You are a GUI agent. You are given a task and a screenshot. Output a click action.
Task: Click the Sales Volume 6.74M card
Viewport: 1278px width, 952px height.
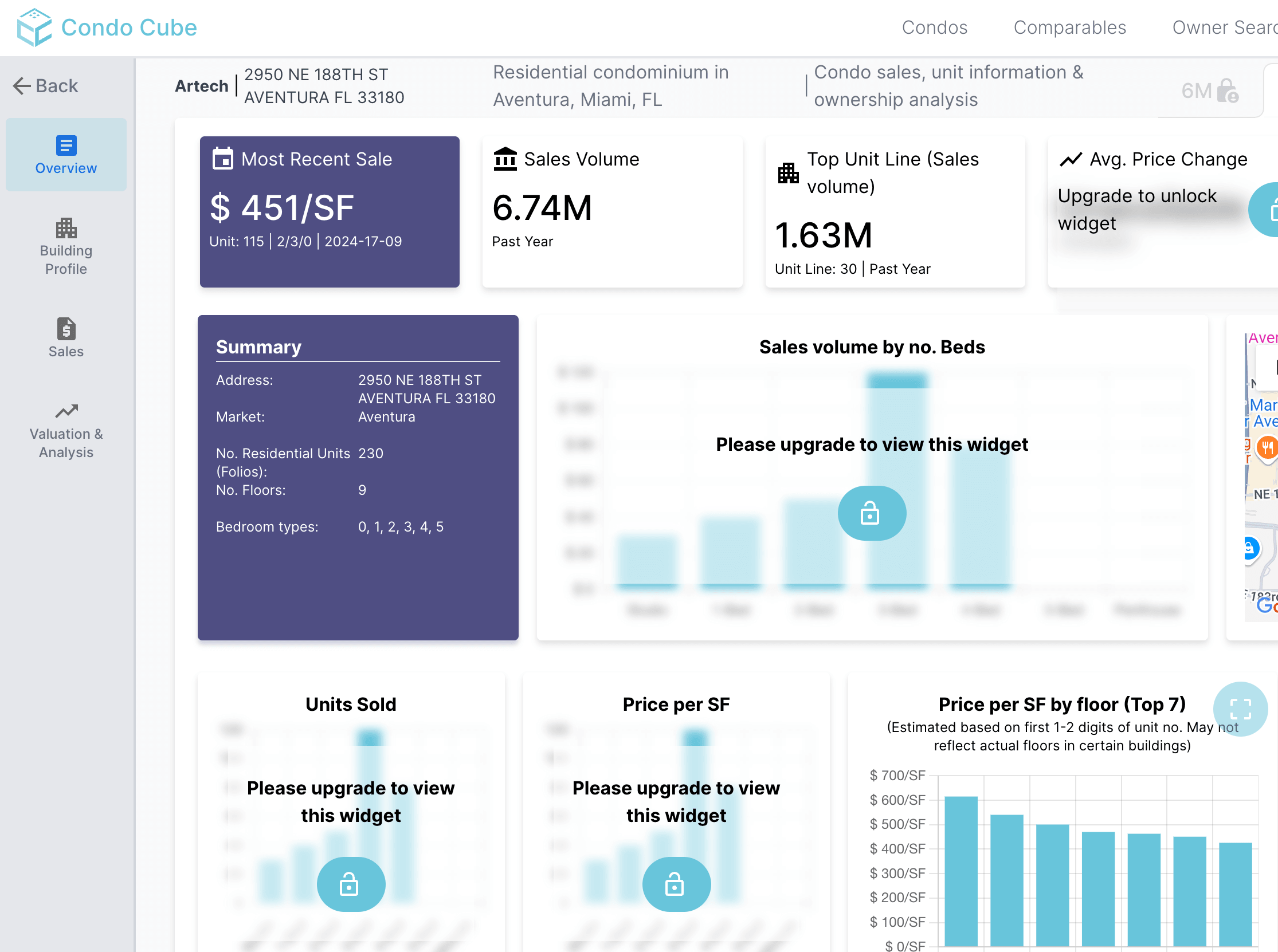point(611,211)
